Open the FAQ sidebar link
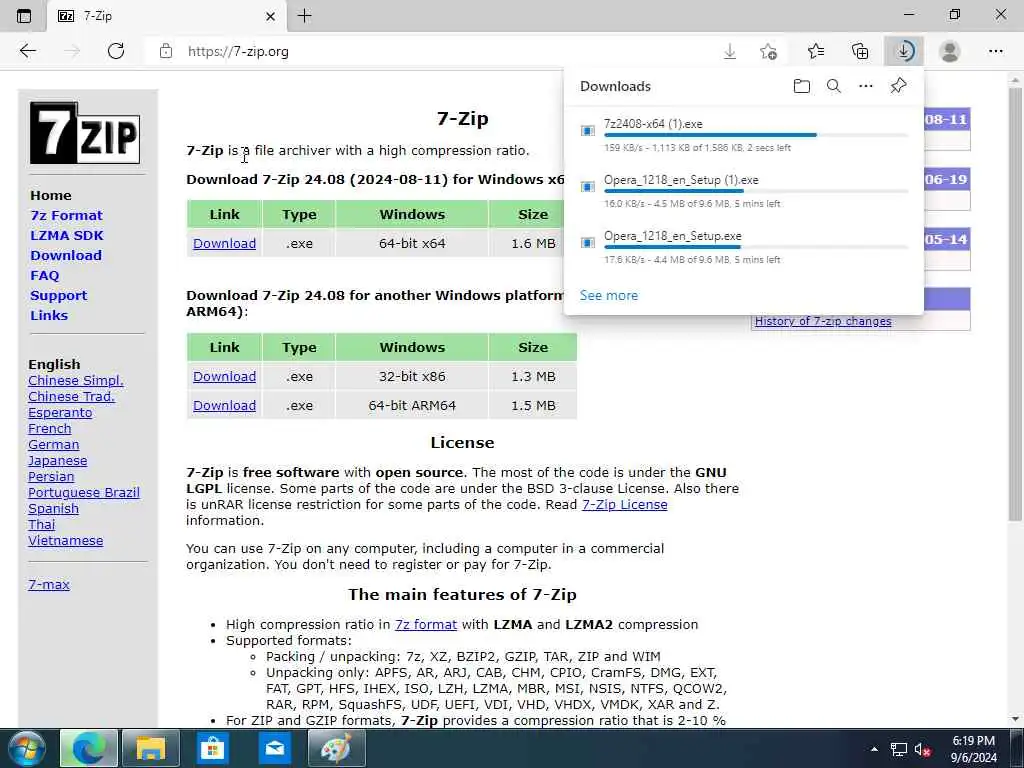The image size is (1024, 768). (44, 276)
